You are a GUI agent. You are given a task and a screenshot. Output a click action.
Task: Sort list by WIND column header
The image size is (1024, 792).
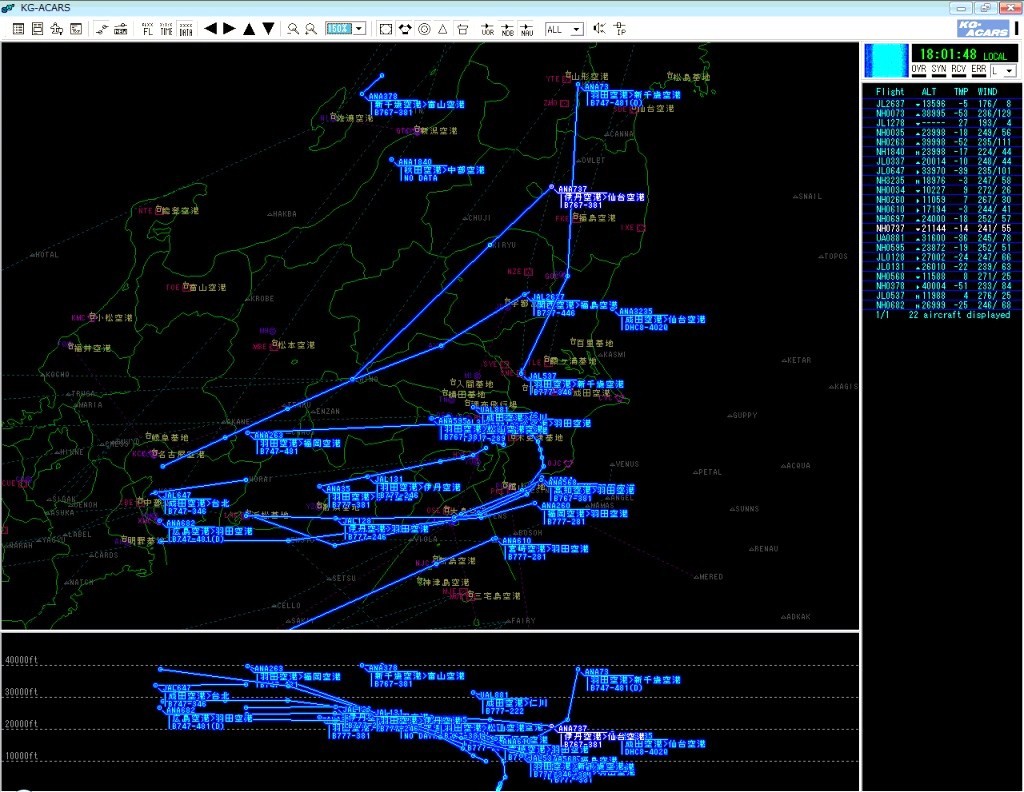click(987, 92)
